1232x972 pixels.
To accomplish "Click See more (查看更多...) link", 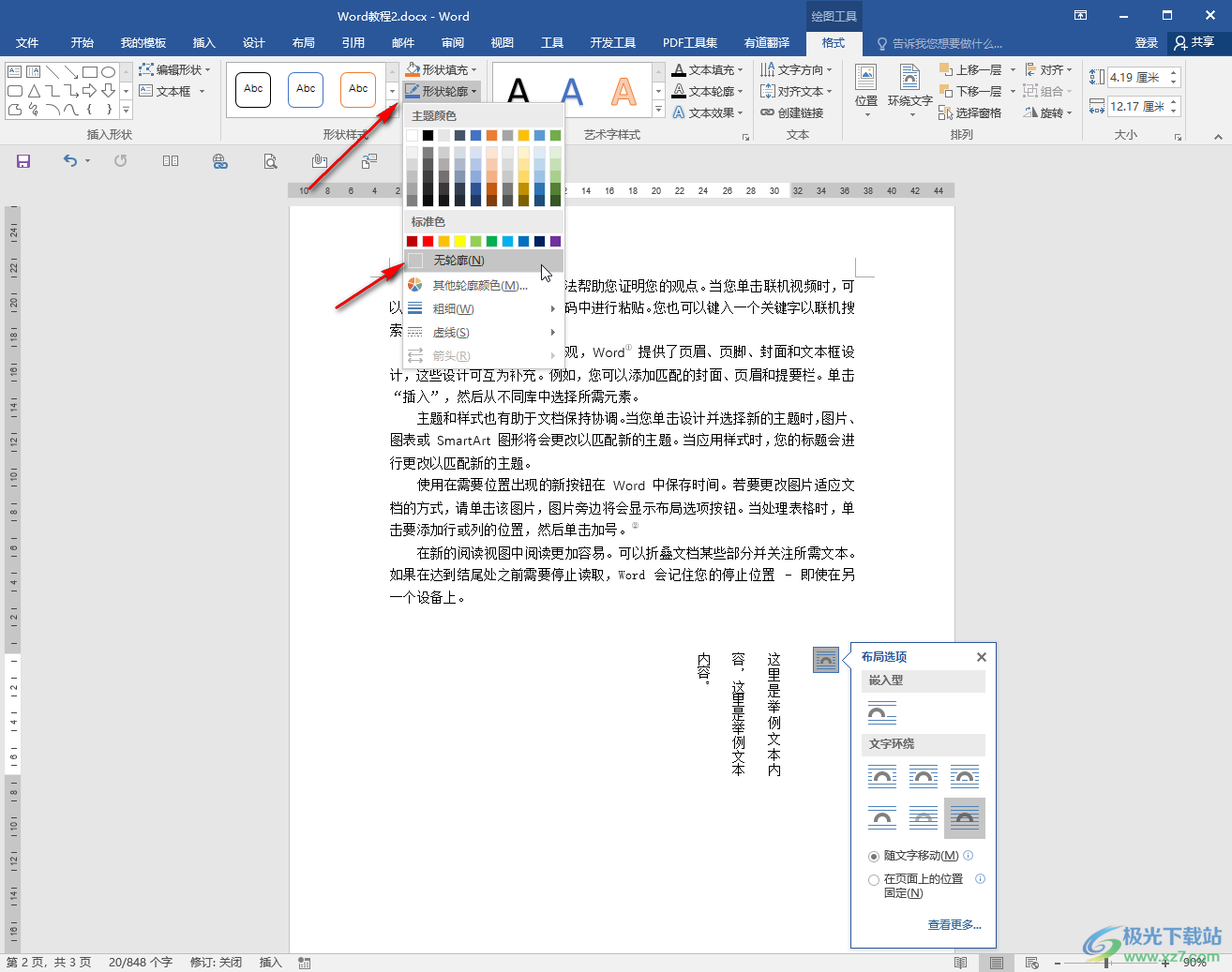I will click(x=954, y=925).
